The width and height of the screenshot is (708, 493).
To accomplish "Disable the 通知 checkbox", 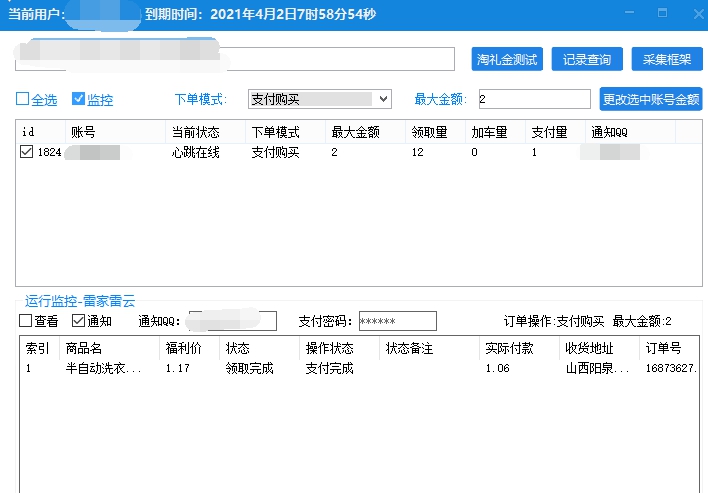I will click(x=78, y=321).
